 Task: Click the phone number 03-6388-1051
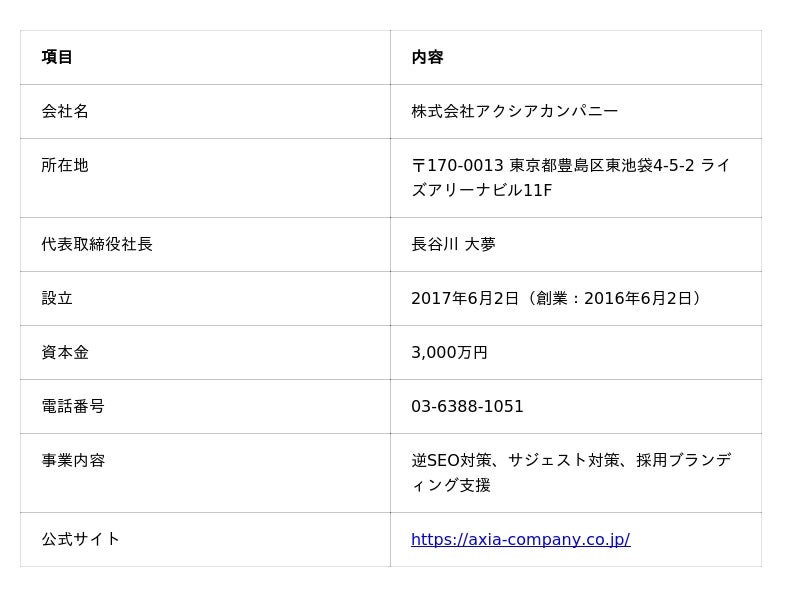(467, 406)
